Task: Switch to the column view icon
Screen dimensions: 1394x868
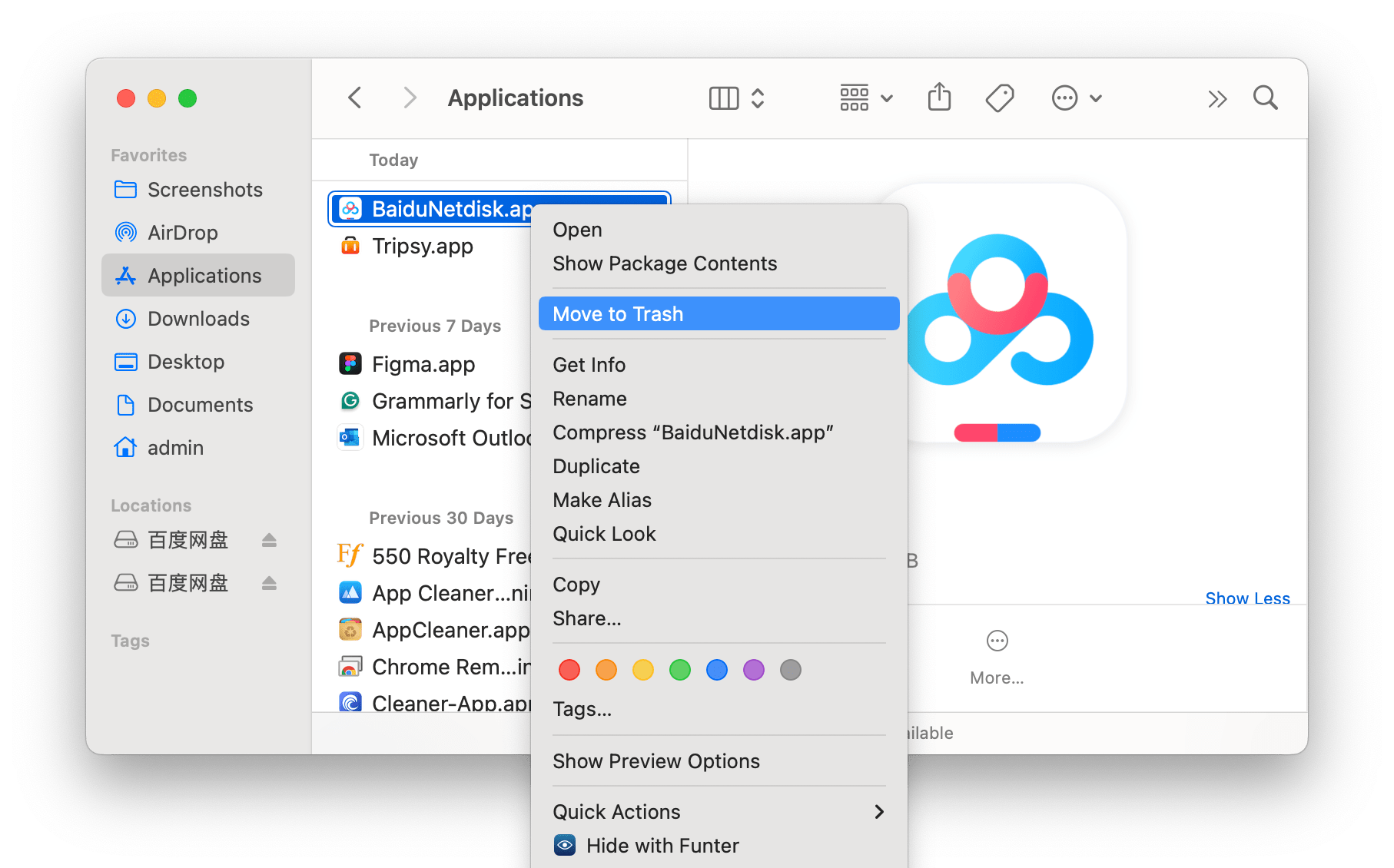Action: 723,98
